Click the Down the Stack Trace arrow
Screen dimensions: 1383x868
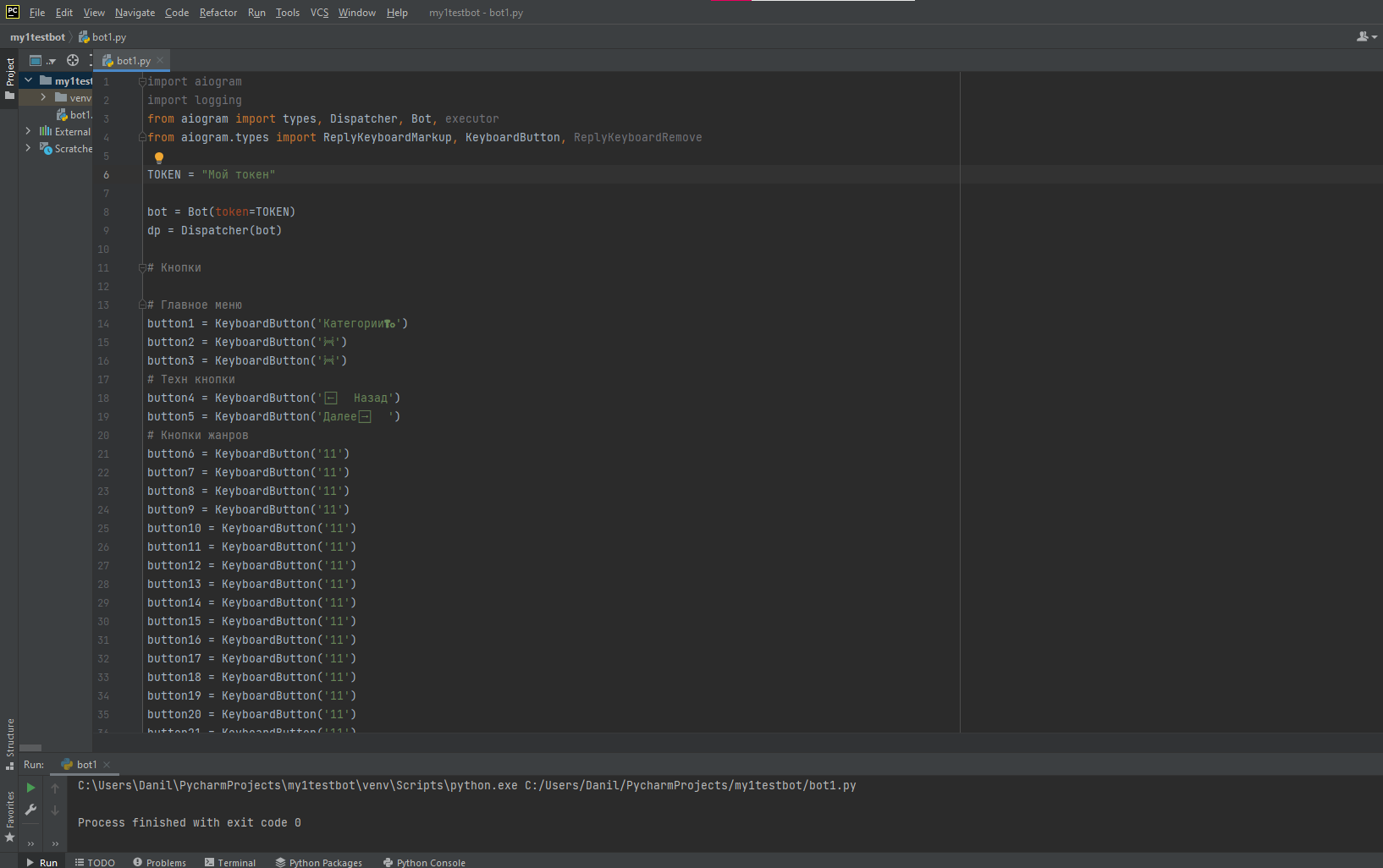coord(55,810)
